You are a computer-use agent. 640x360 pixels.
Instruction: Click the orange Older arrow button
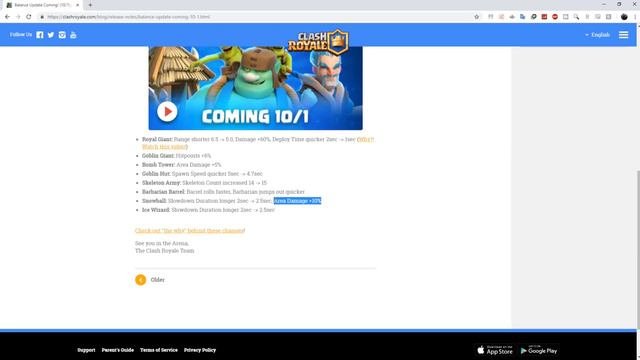140,280
